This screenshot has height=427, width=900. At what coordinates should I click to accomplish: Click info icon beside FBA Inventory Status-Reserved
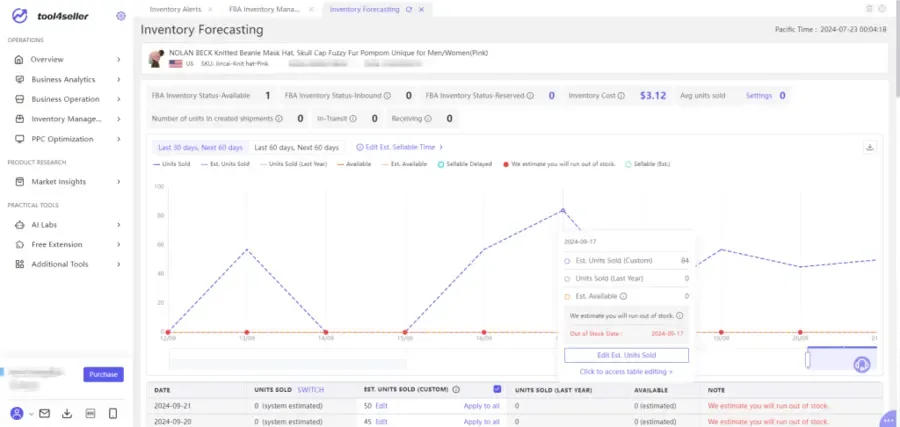click(x=530, y=96)
